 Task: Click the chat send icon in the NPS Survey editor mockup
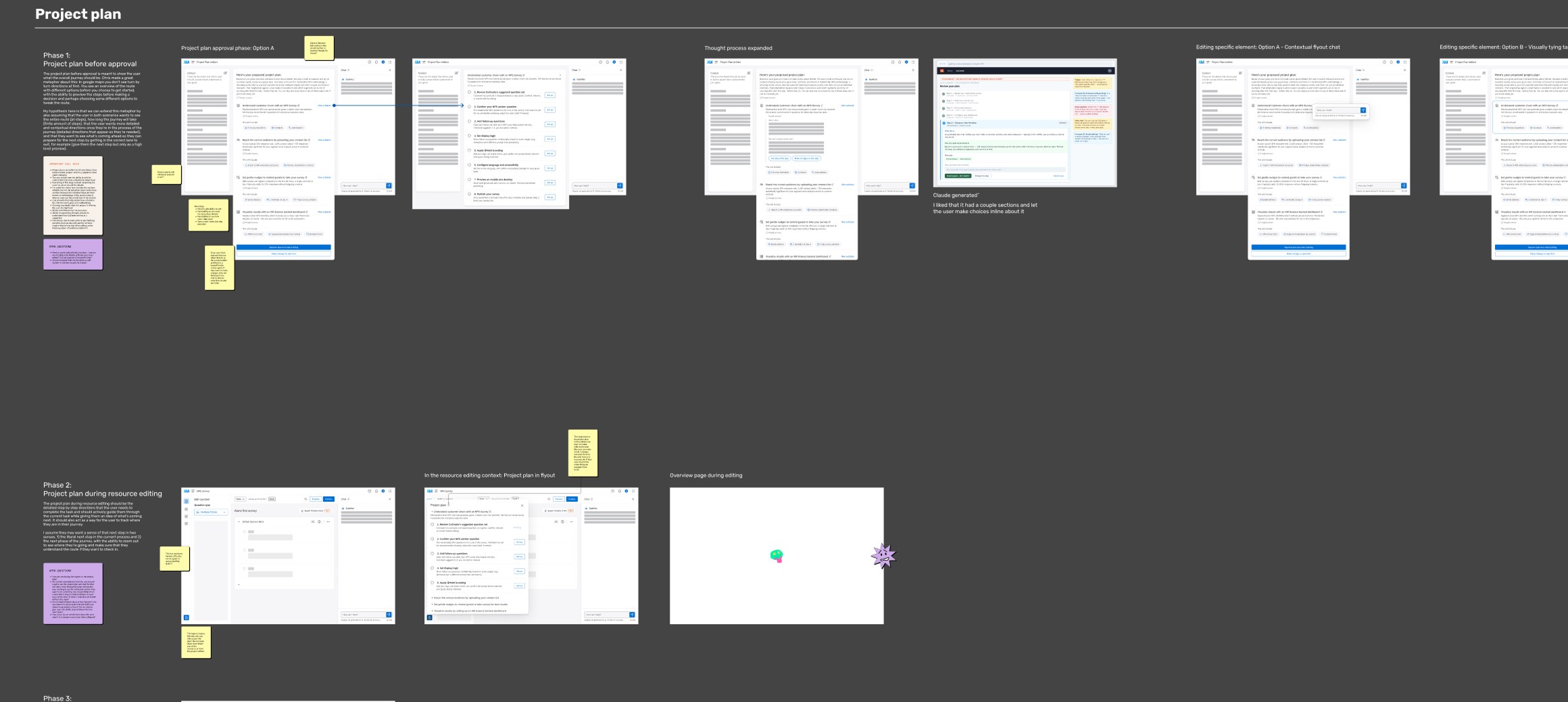[389, 615]
